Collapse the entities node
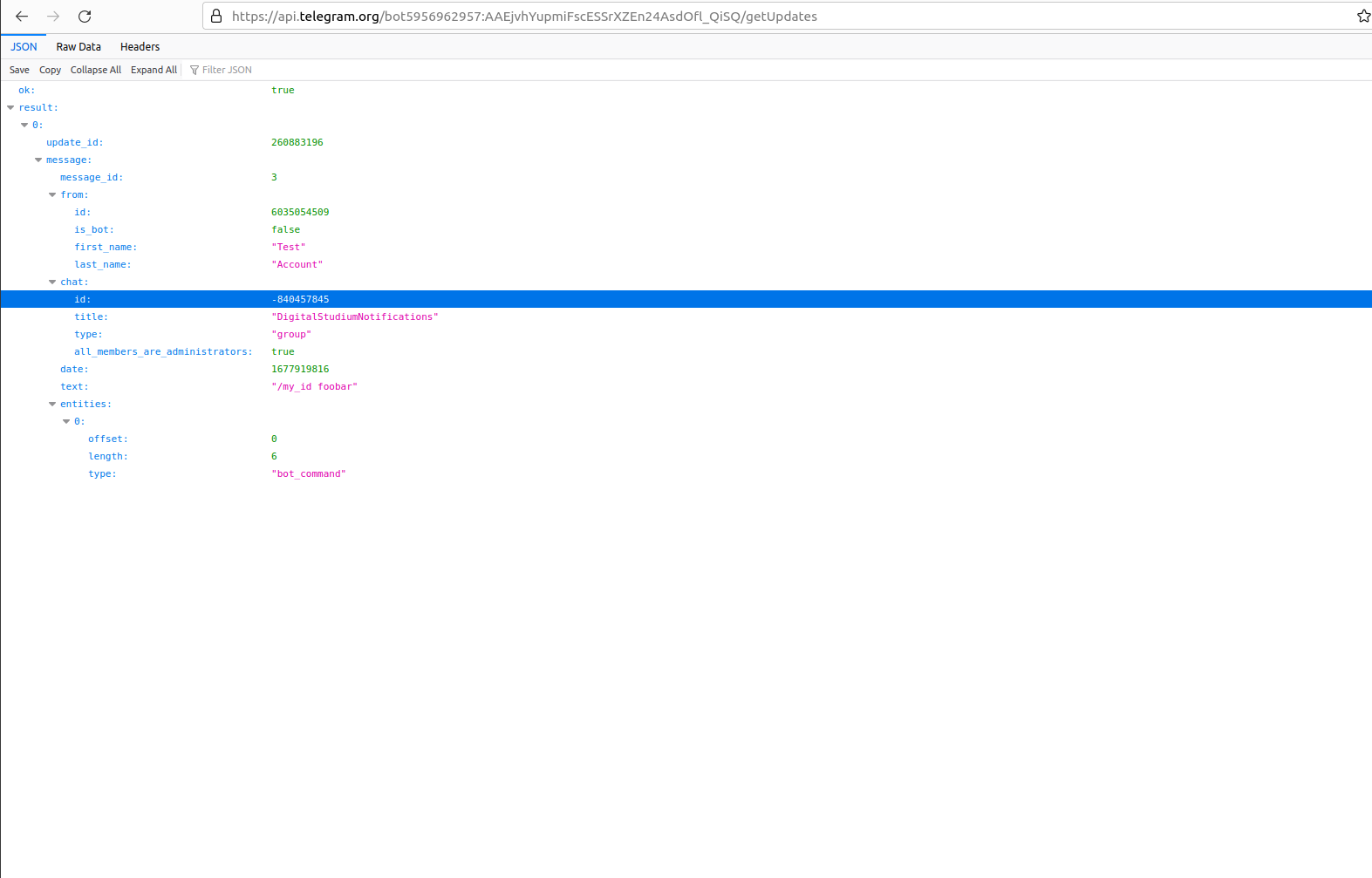1372x878 pixels. pyautogui.click(x=52, y=405)
